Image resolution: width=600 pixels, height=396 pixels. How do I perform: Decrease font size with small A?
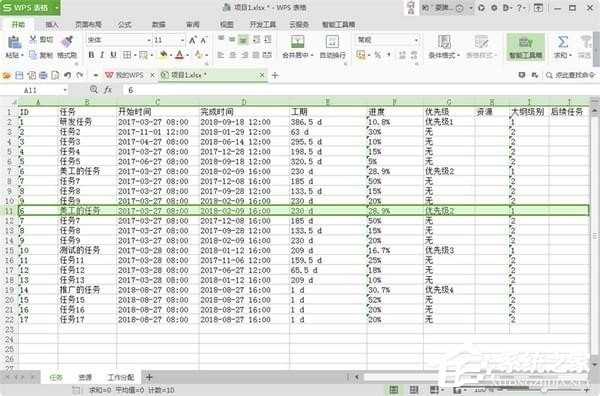coord(204,40)
